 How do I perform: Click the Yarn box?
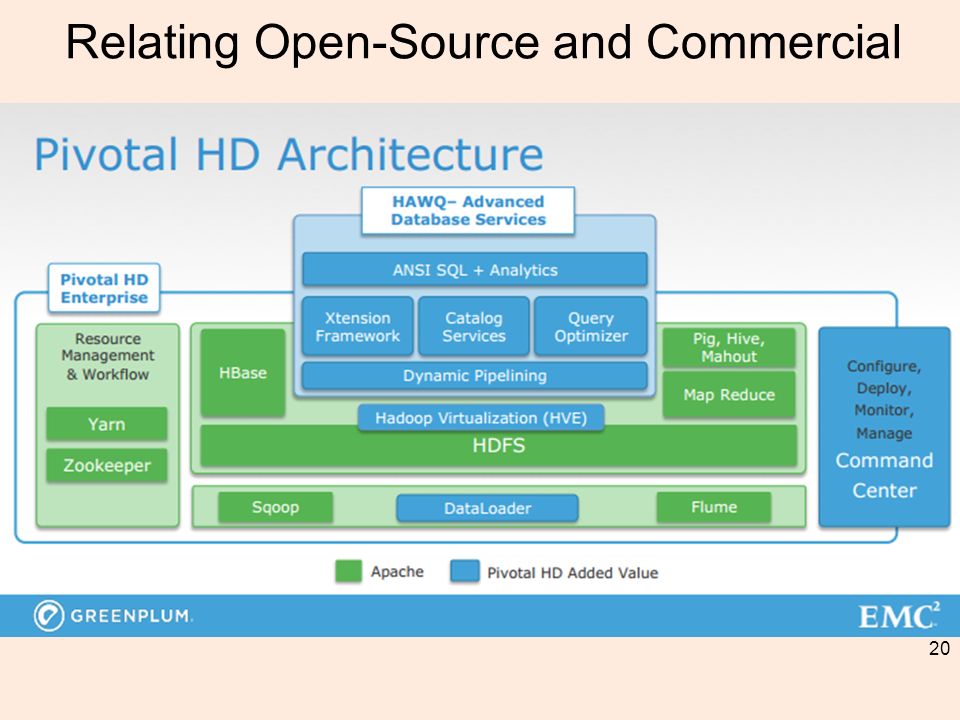[107, 424]
